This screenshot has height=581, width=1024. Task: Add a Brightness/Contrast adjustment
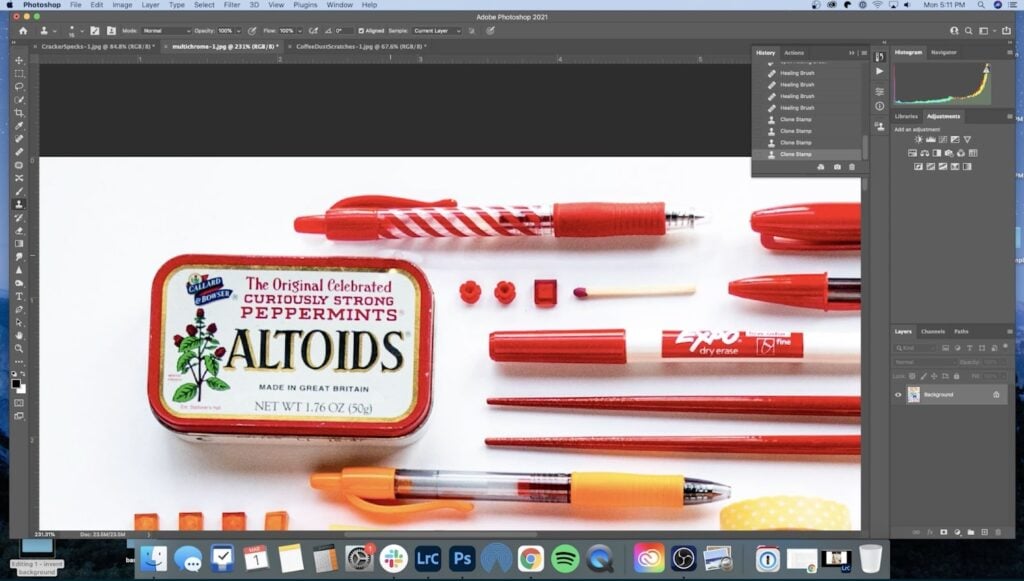tap(918, 140)
